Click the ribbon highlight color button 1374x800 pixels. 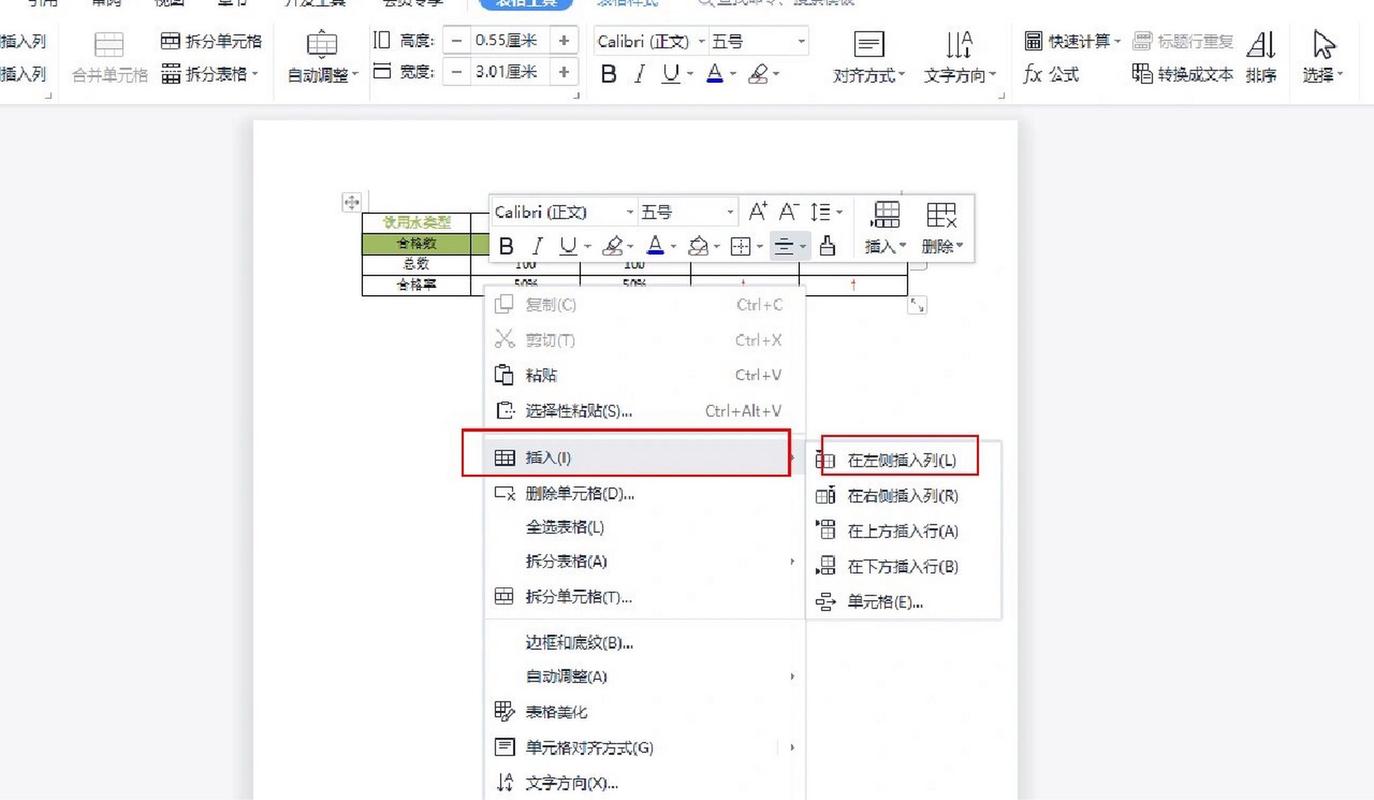pyautogui.click(x=758, y=75)
